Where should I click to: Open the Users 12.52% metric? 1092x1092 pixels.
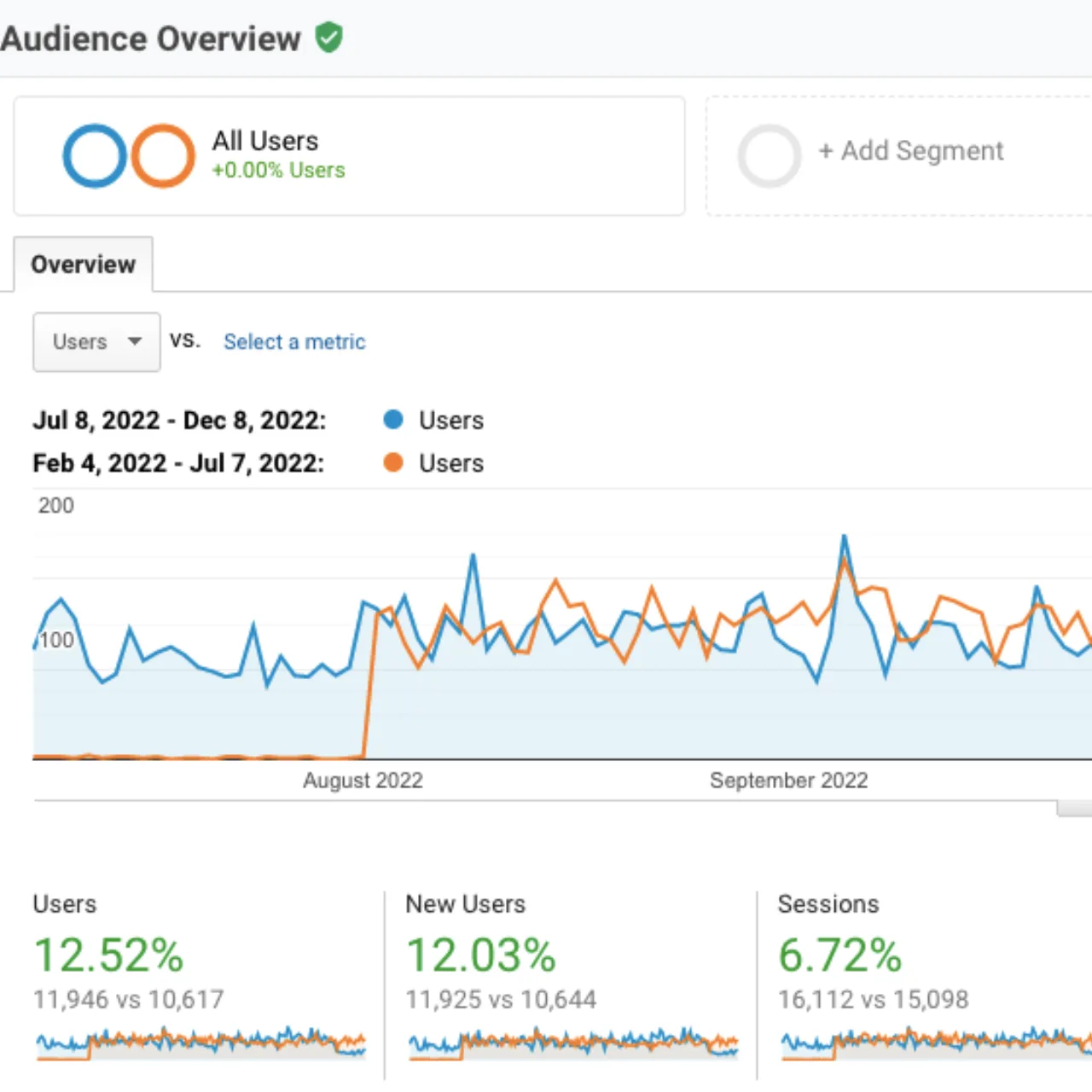[x=108, y=955]
